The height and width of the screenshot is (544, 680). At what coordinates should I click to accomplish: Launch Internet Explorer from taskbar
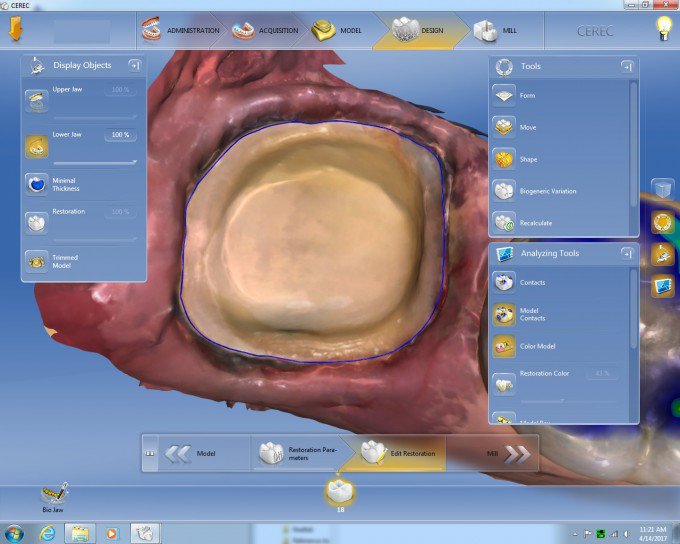point(47,533)
